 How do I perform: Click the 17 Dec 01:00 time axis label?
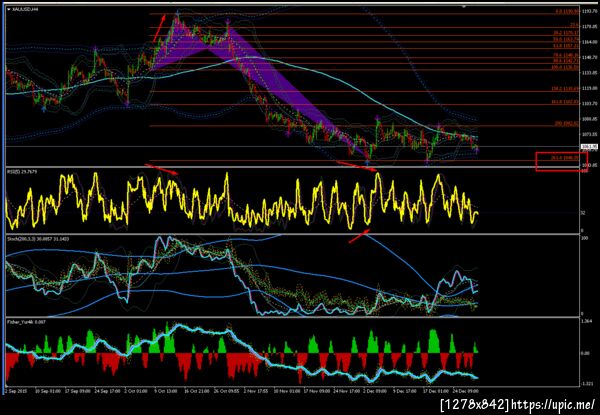pos(433,391)
